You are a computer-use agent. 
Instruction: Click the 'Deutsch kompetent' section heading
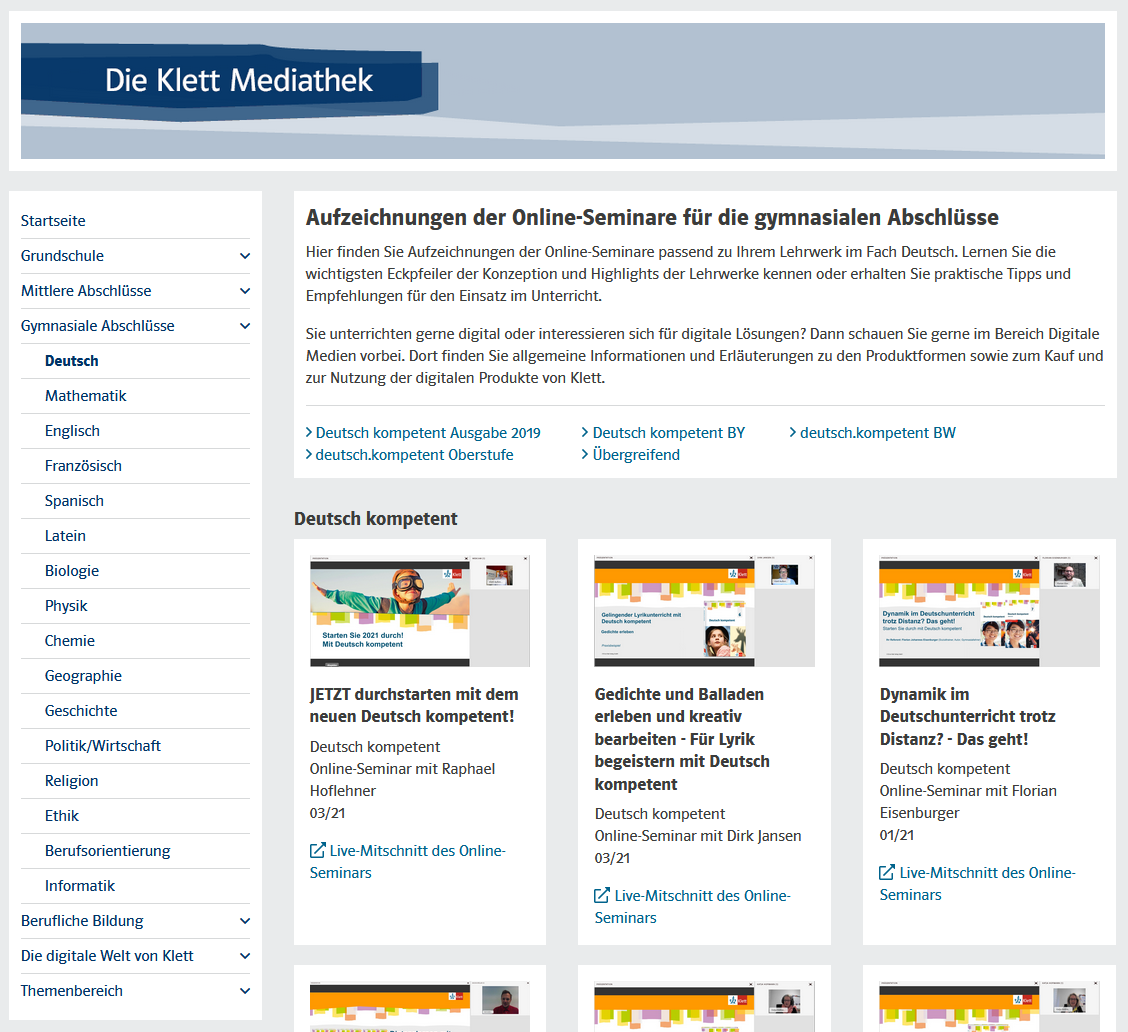pos(376,519)
